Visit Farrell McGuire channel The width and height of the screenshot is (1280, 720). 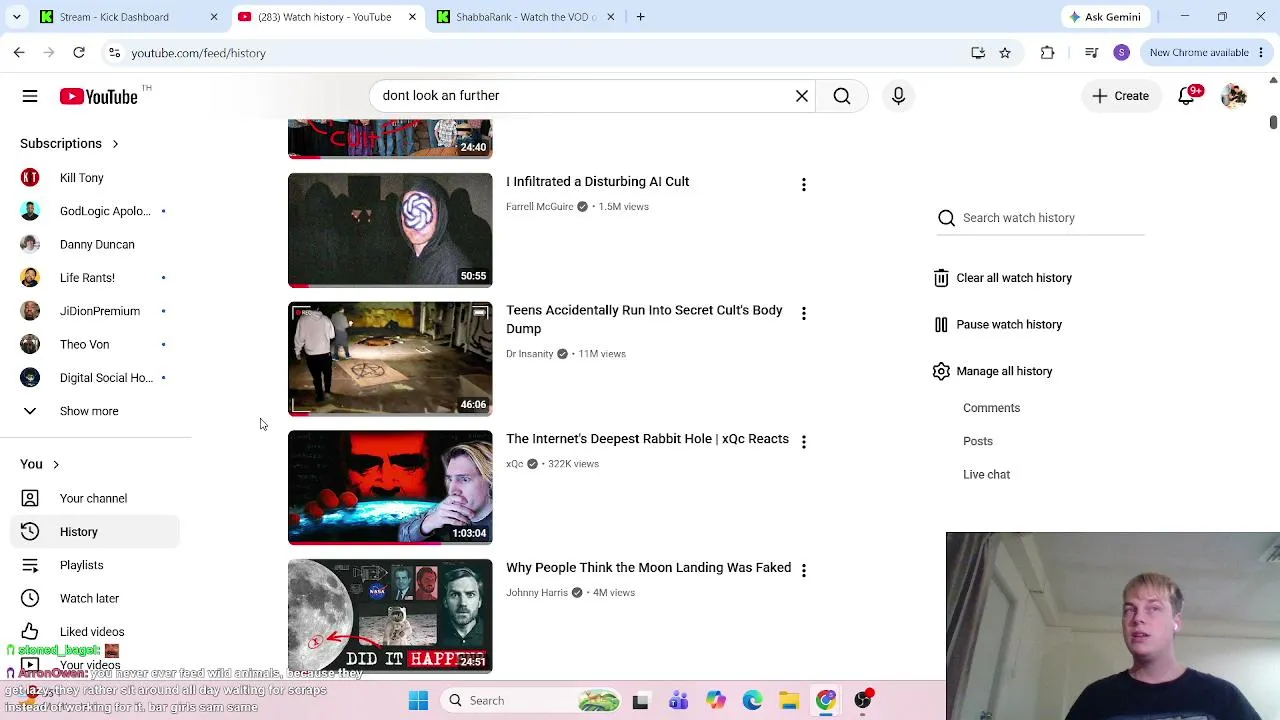tap(539, 207)
